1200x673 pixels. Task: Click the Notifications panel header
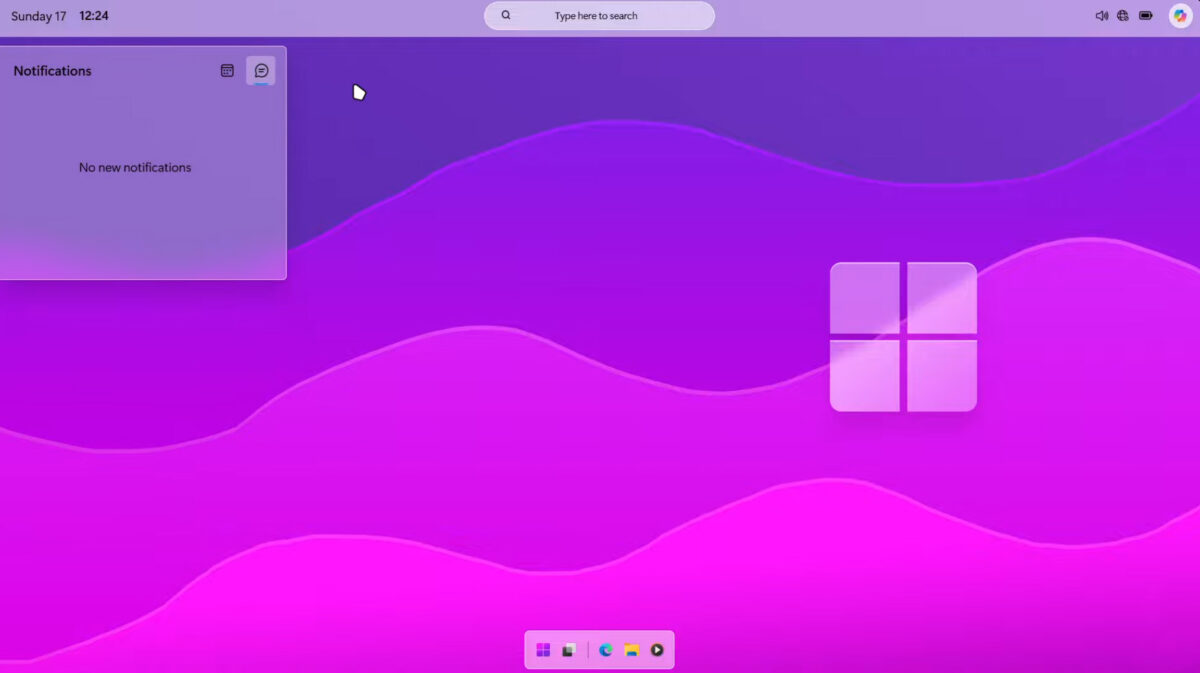coord(52,70)
